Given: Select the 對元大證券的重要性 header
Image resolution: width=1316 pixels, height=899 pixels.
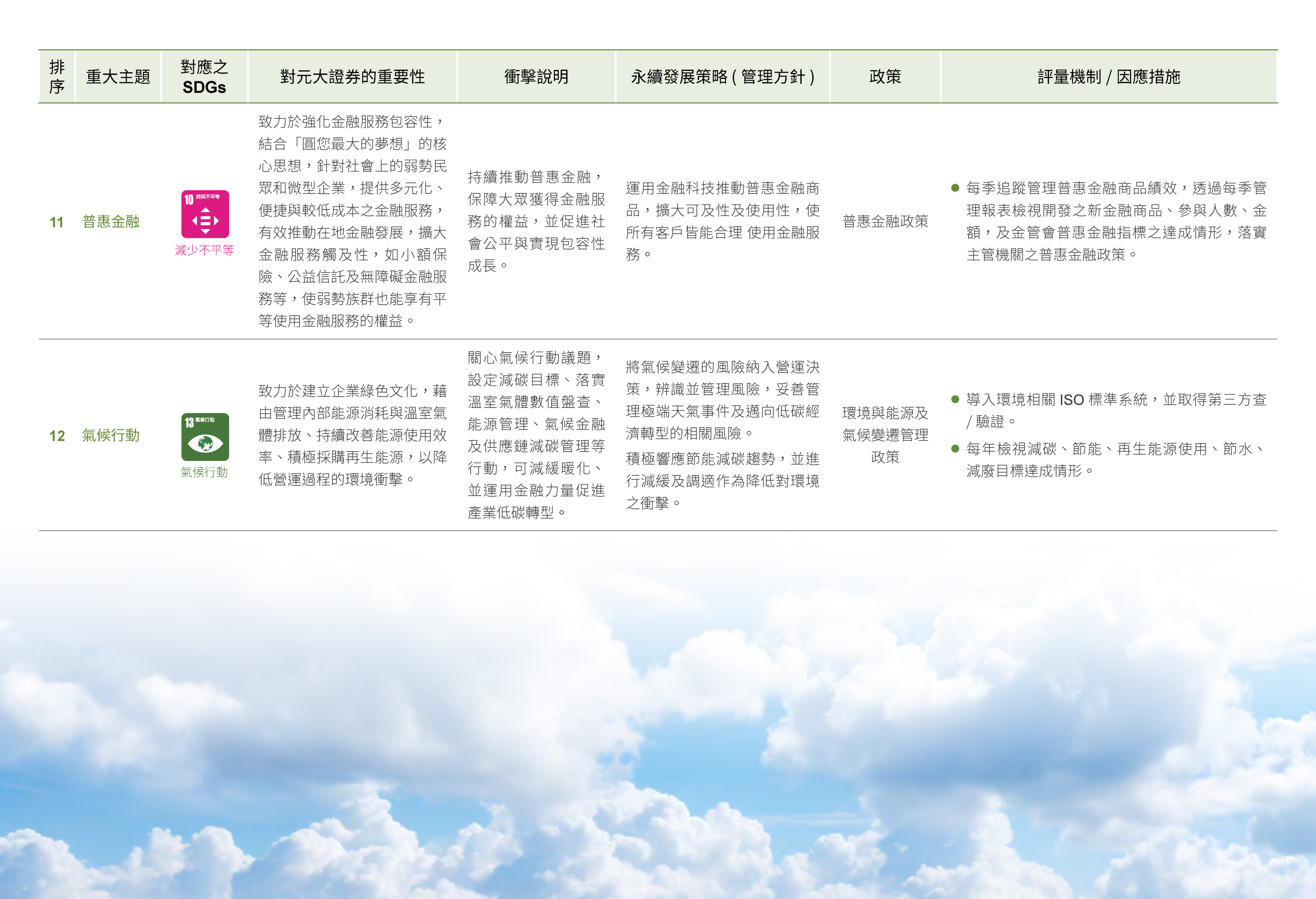Looking at the screenshot, I should click(x=352, y=76).
